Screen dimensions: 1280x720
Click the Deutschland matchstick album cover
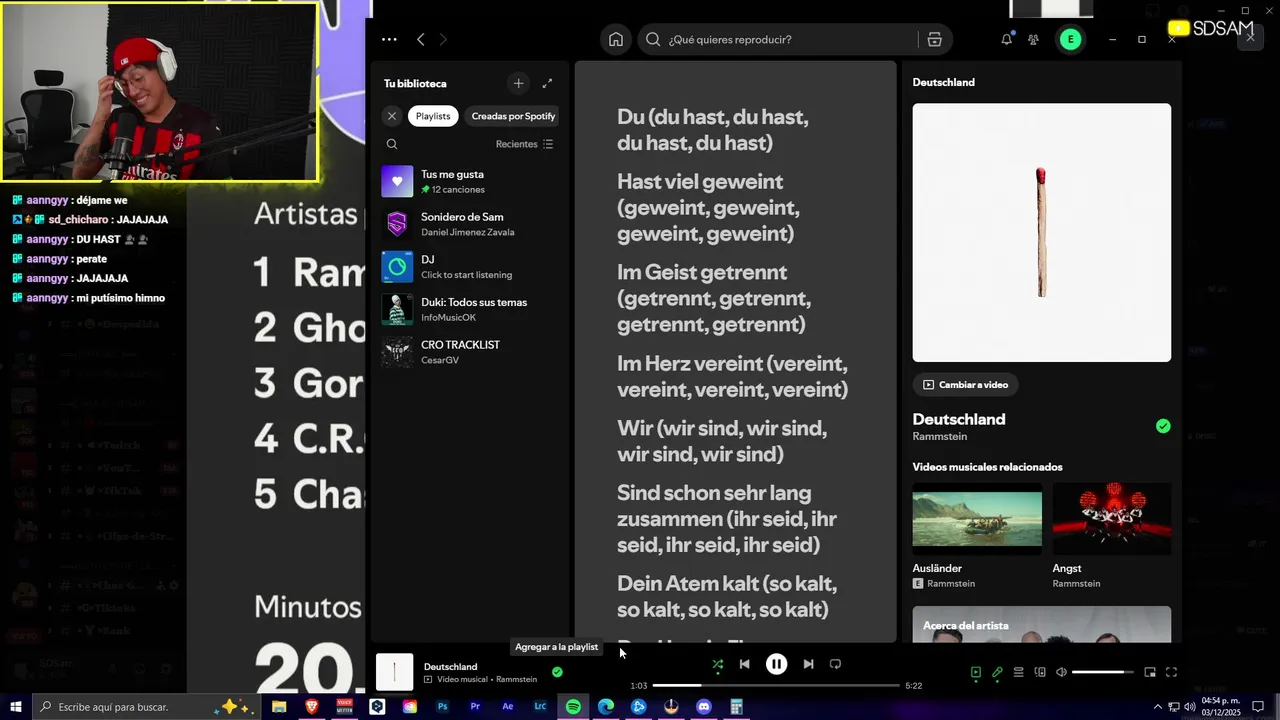(x=1041, y=232)
